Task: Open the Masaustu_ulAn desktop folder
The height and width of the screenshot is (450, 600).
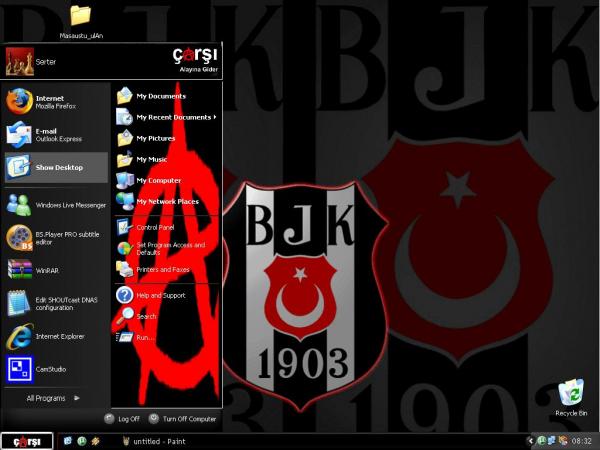Action: [80, 15]
